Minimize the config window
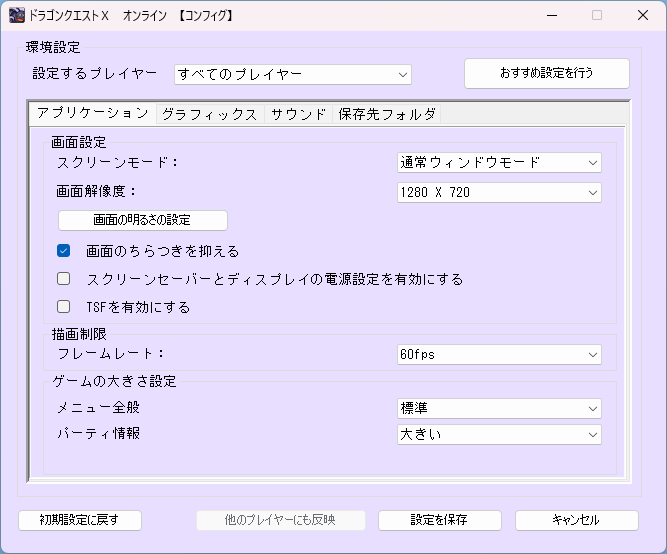The height and width of the screenshot is (554, 667). (x=552, y=15)
